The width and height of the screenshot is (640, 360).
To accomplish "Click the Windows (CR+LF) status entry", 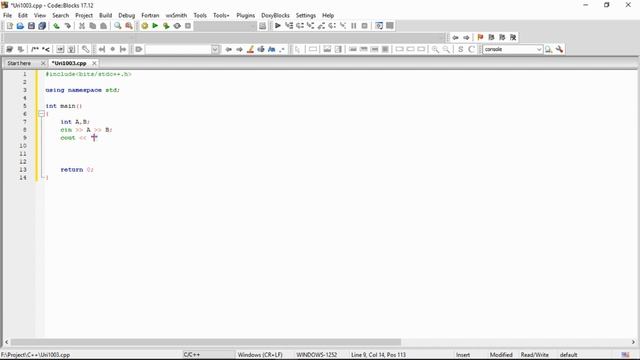I will (260, 355).
